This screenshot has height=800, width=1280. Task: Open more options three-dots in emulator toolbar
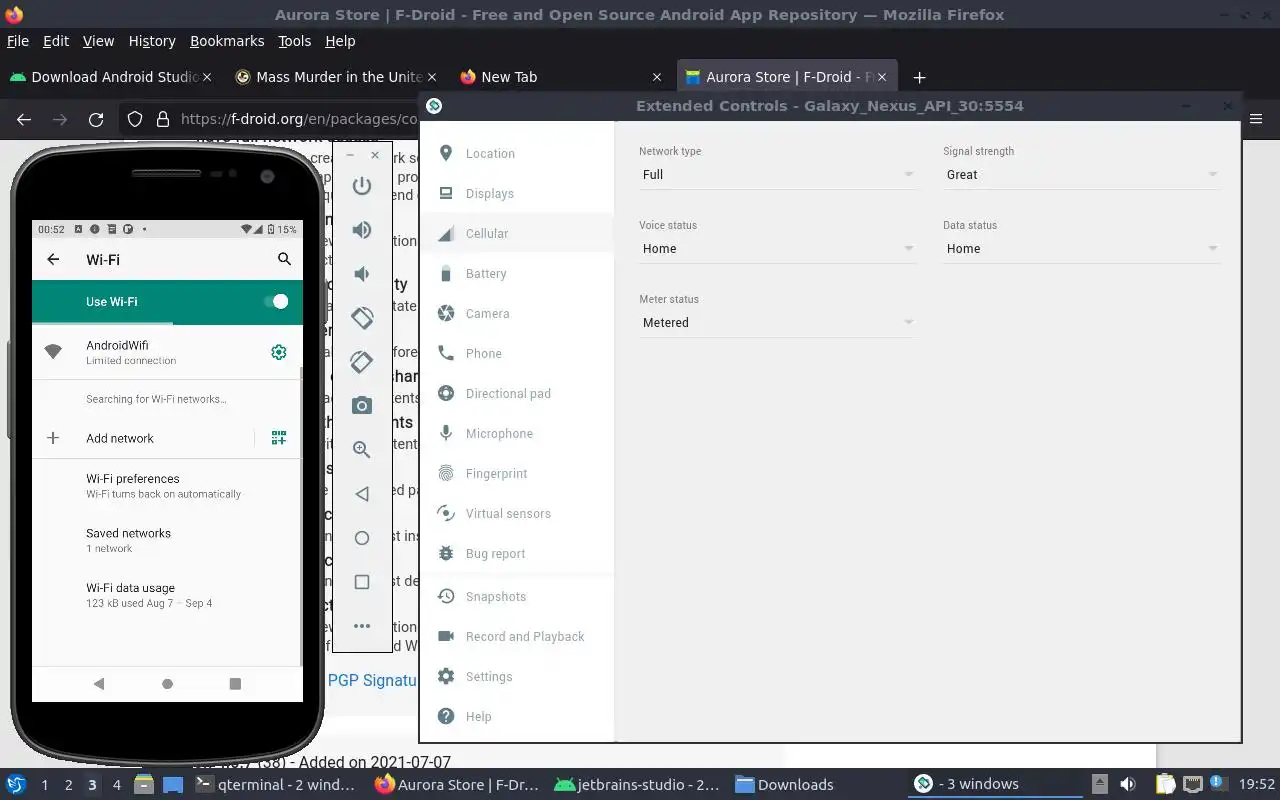pyautogui.click(x=362, y=626)
